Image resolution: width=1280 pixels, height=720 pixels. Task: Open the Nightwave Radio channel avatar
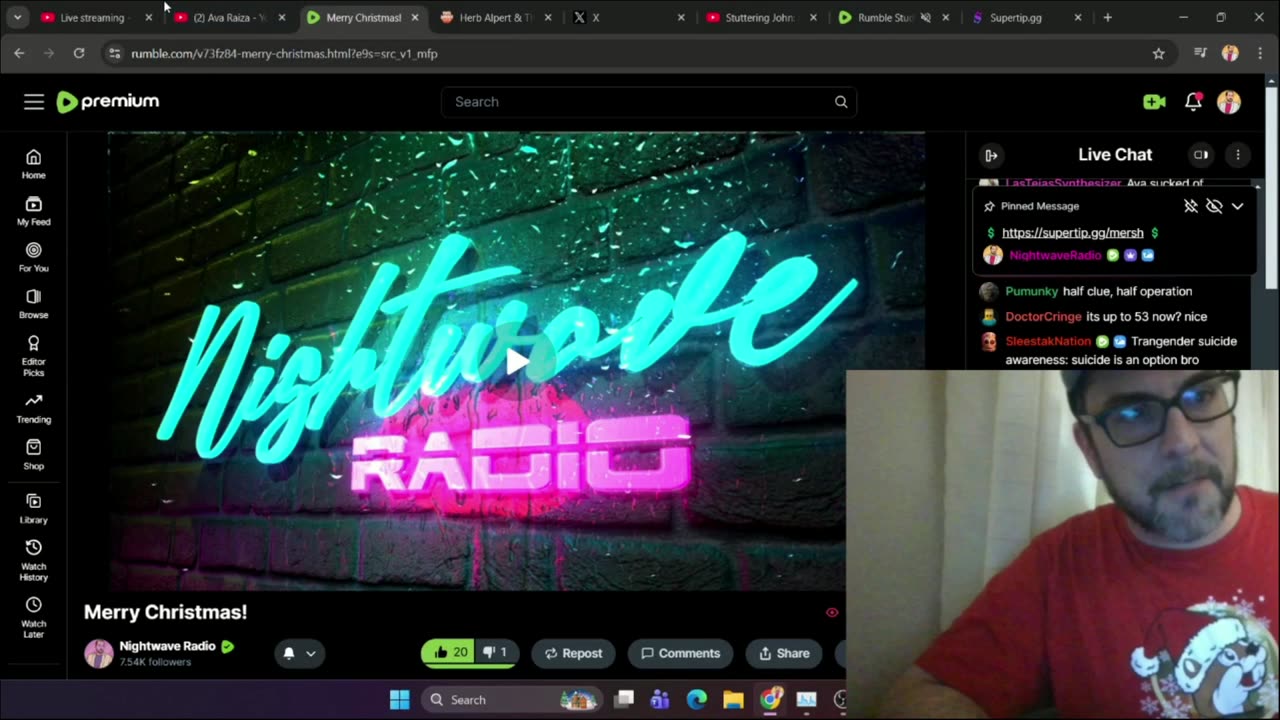(x=98, y=653)
